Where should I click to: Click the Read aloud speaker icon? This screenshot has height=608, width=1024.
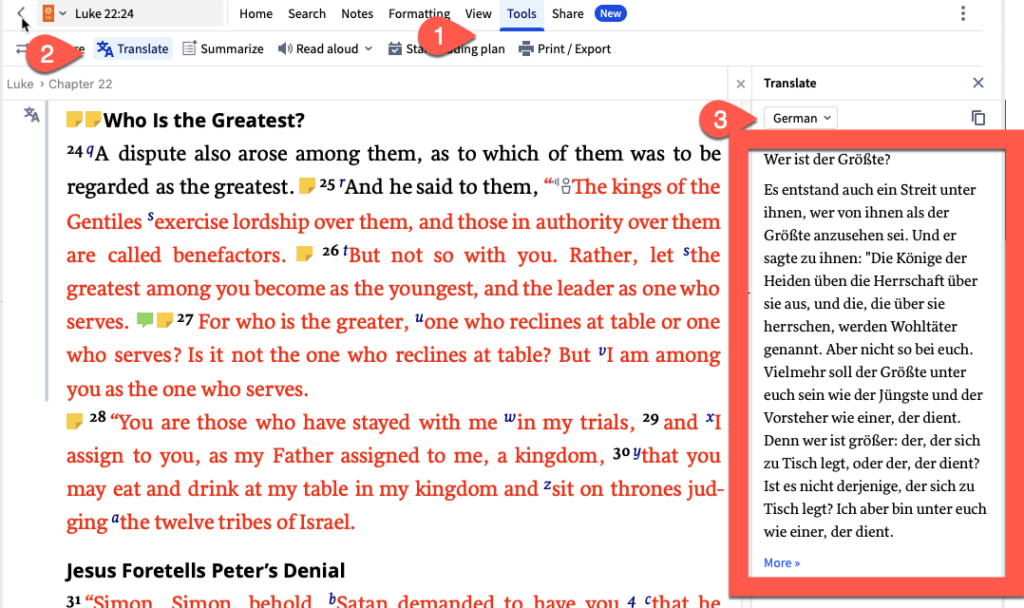[284, 49]
